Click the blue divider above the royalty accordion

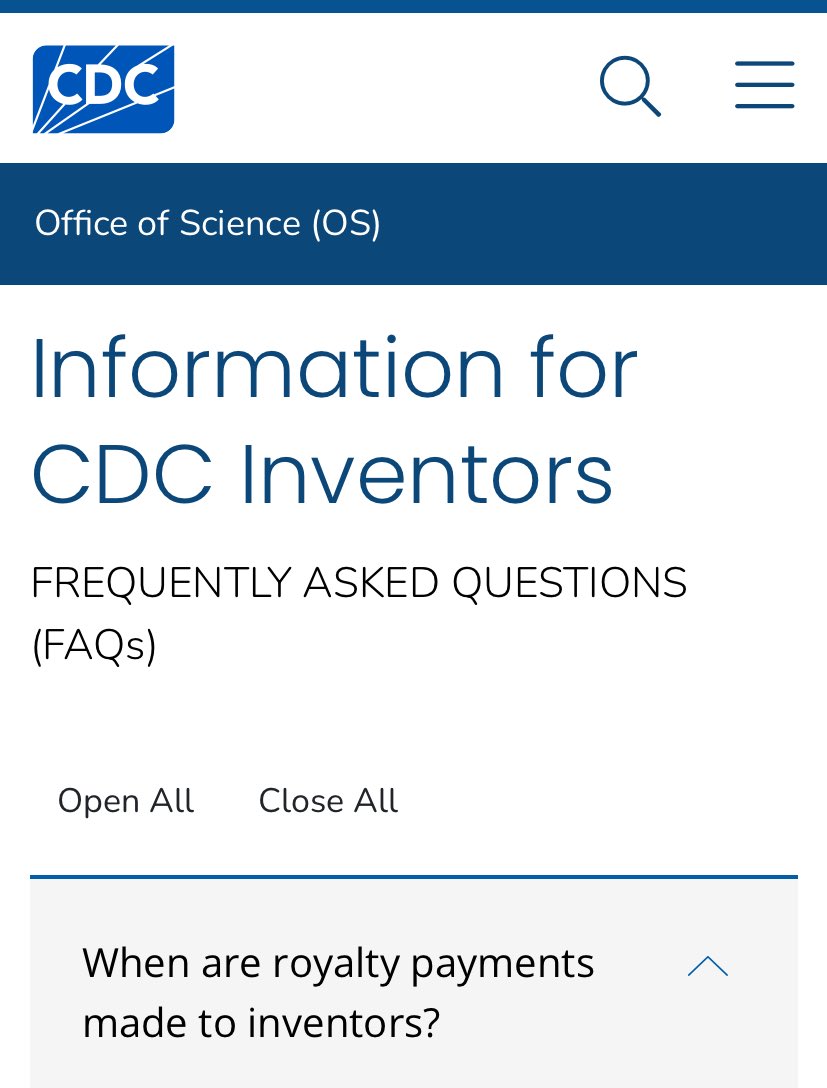pyautogui.click(x=413, y=877)
